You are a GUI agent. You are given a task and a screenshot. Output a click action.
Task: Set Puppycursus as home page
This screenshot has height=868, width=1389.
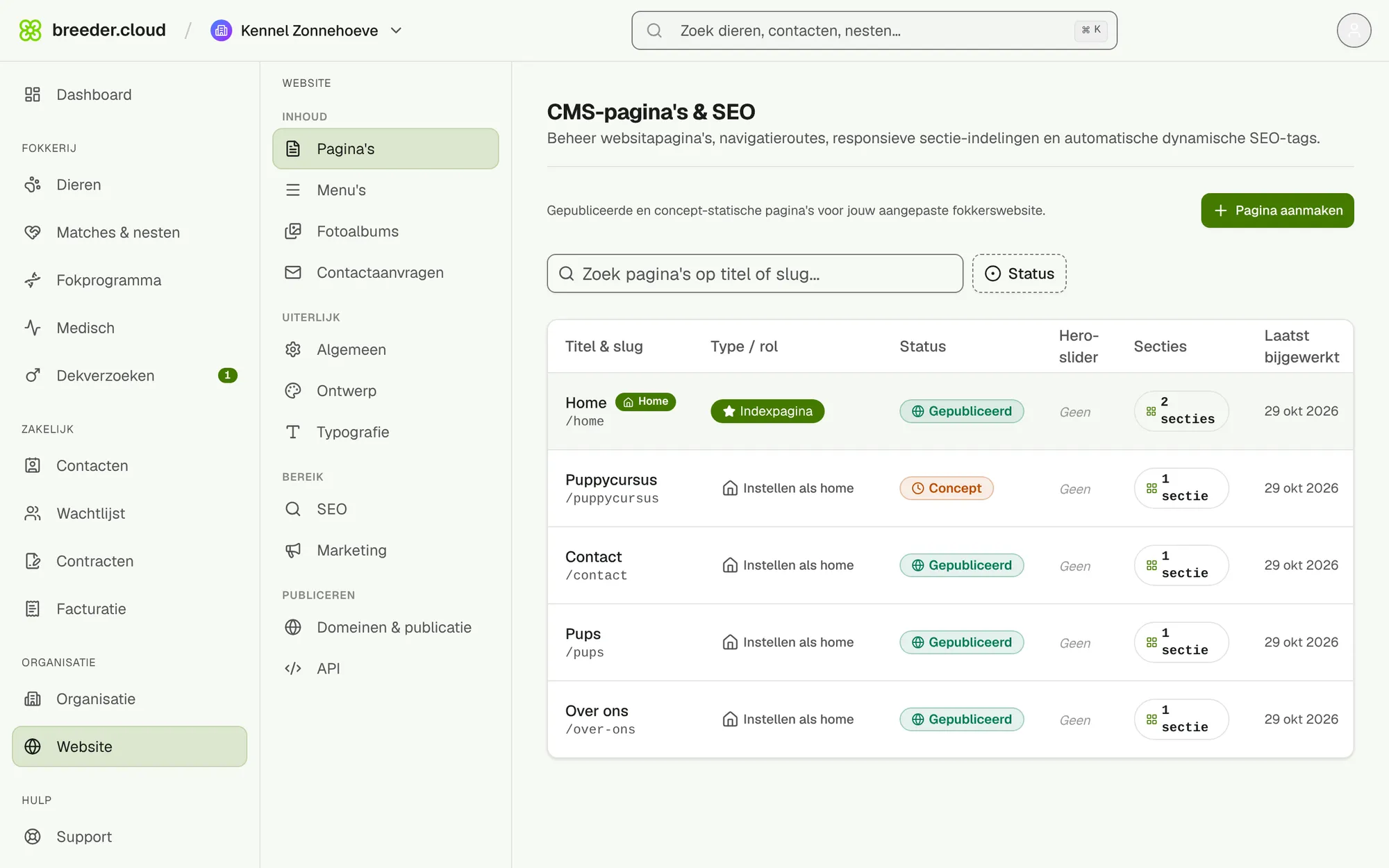pyautogui.click(x=788, y=488)
